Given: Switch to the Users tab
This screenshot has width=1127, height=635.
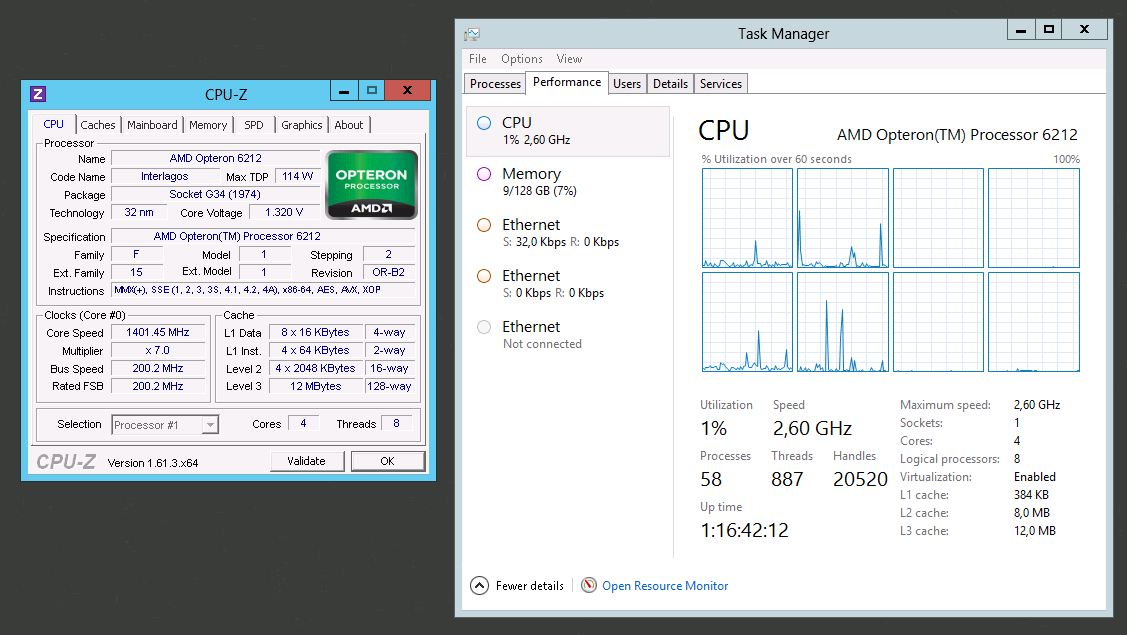Looking at the screenshot, I should (627, 83).
